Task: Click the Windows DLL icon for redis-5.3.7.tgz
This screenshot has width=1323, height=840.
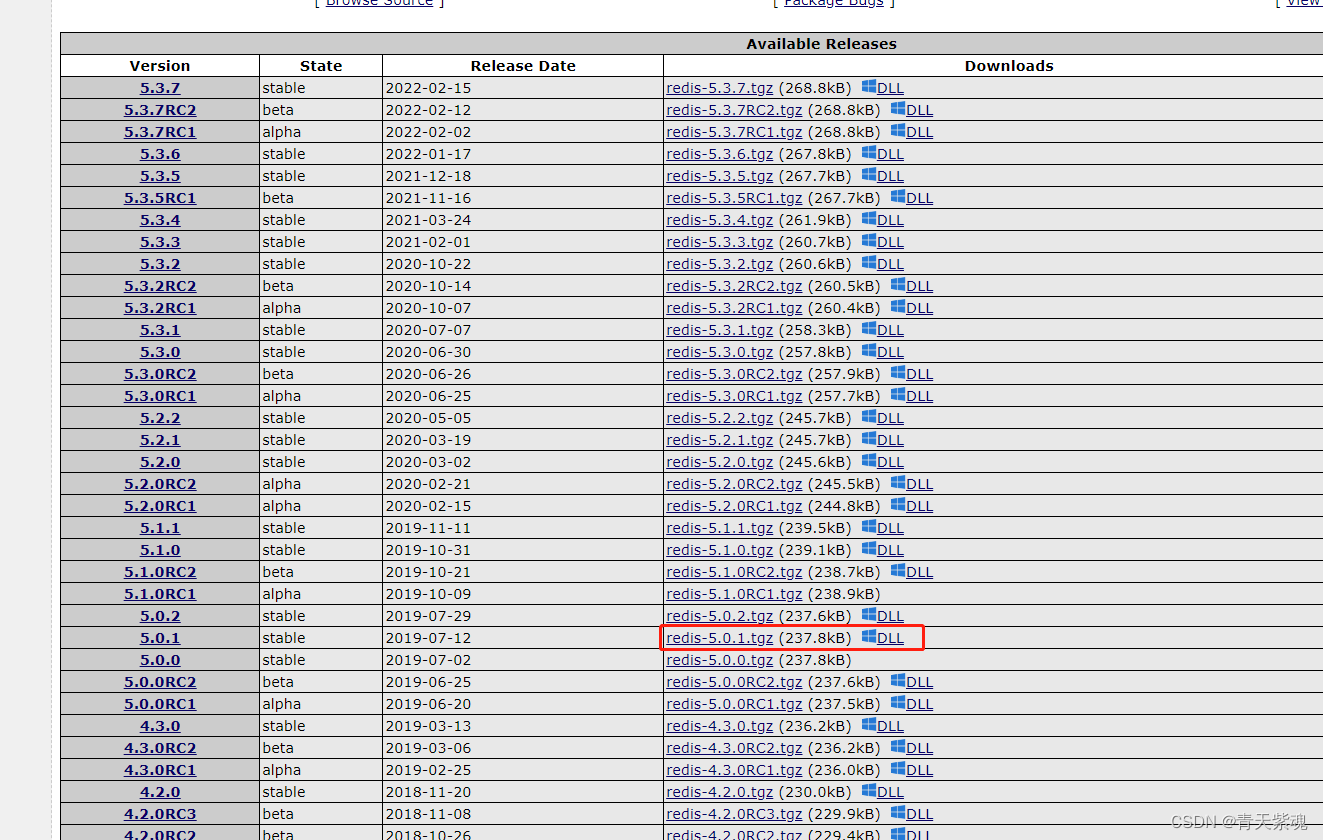Action: pos(868,87)
